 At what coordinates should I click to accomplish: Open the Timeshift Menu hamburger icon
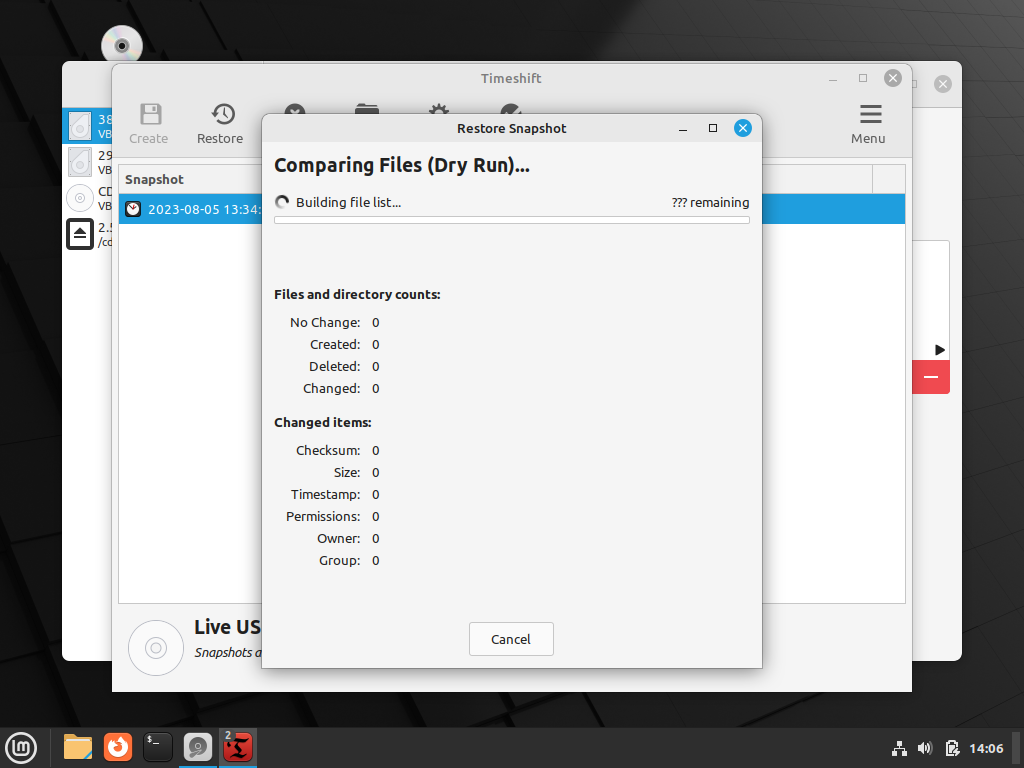(x=869, y=123)
